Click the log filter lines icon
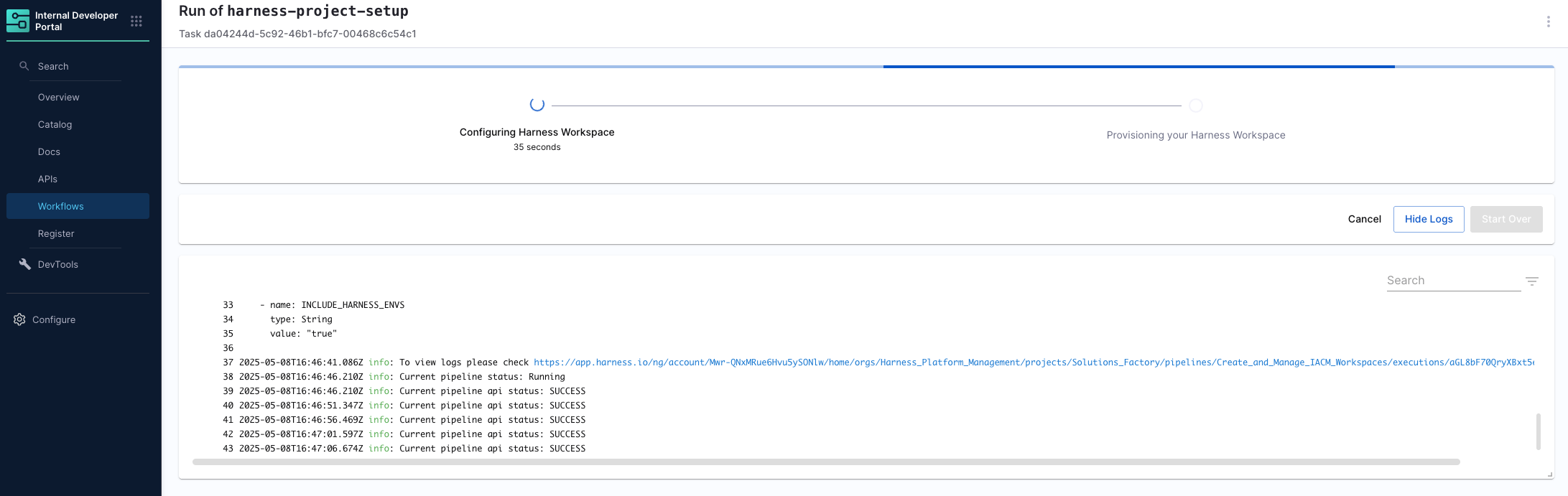 pos(1531,281)
